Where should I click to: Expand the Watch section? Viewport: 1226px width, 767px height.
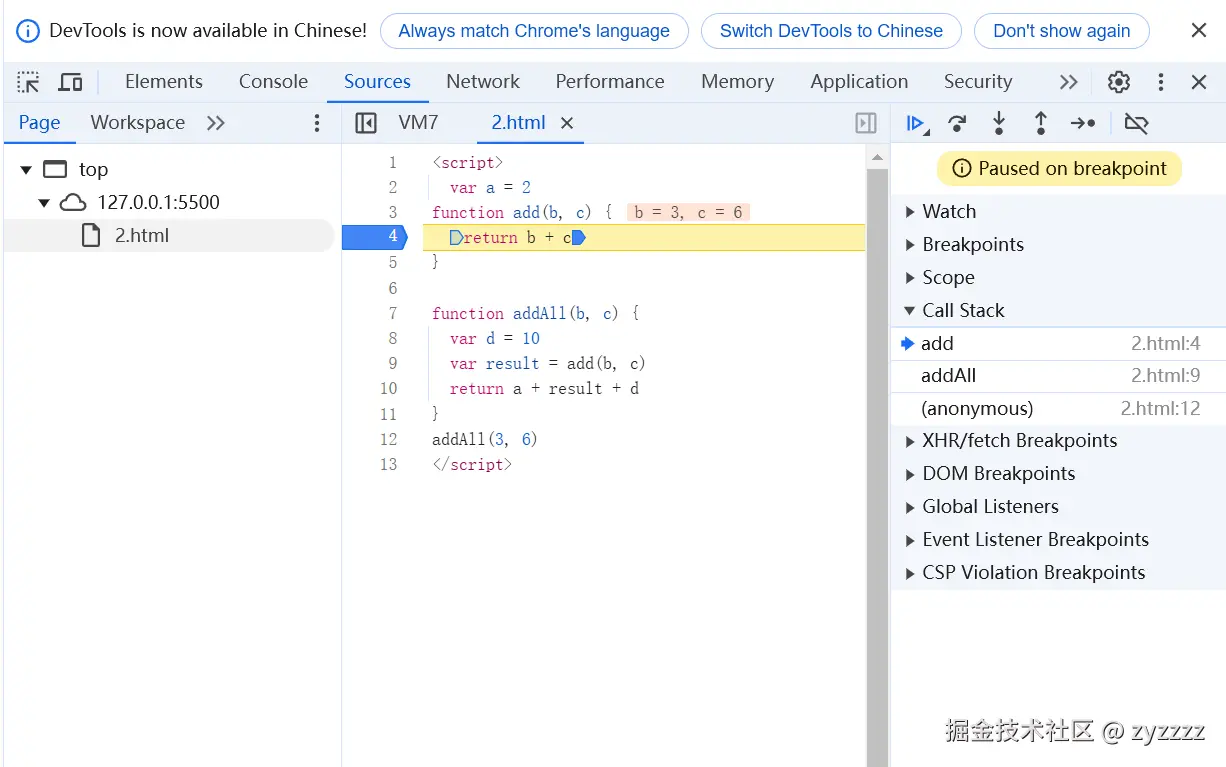(x=910, y=212)
